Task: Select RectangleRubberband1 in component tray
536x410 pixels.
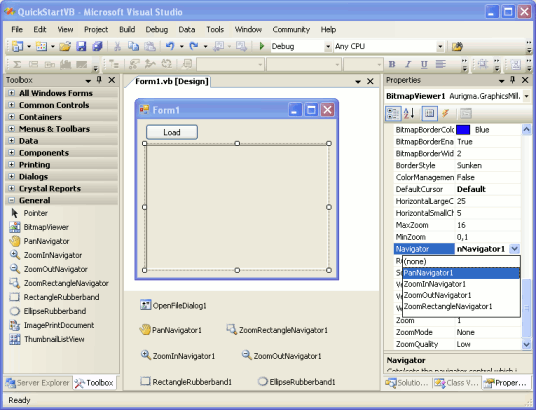Action: [186, 382]
